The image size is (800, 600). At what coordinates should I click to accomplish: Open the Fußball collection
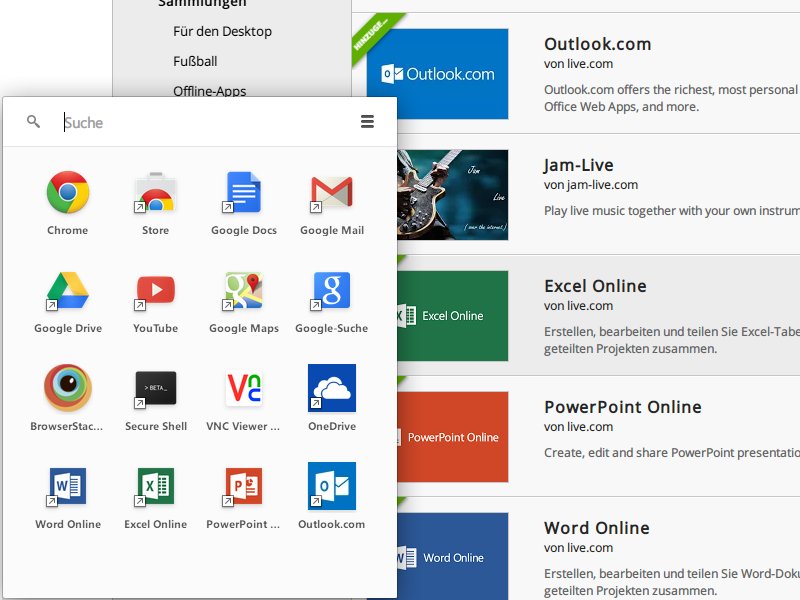pos(195,61)
